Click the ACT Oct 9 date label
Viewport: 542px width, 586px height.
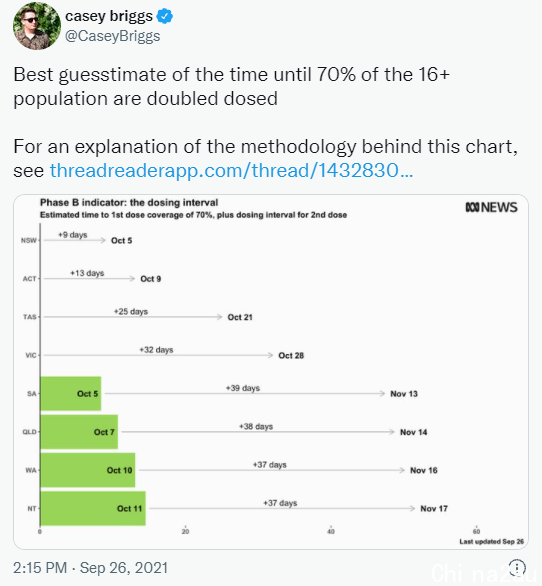click(x=151, y=279)
